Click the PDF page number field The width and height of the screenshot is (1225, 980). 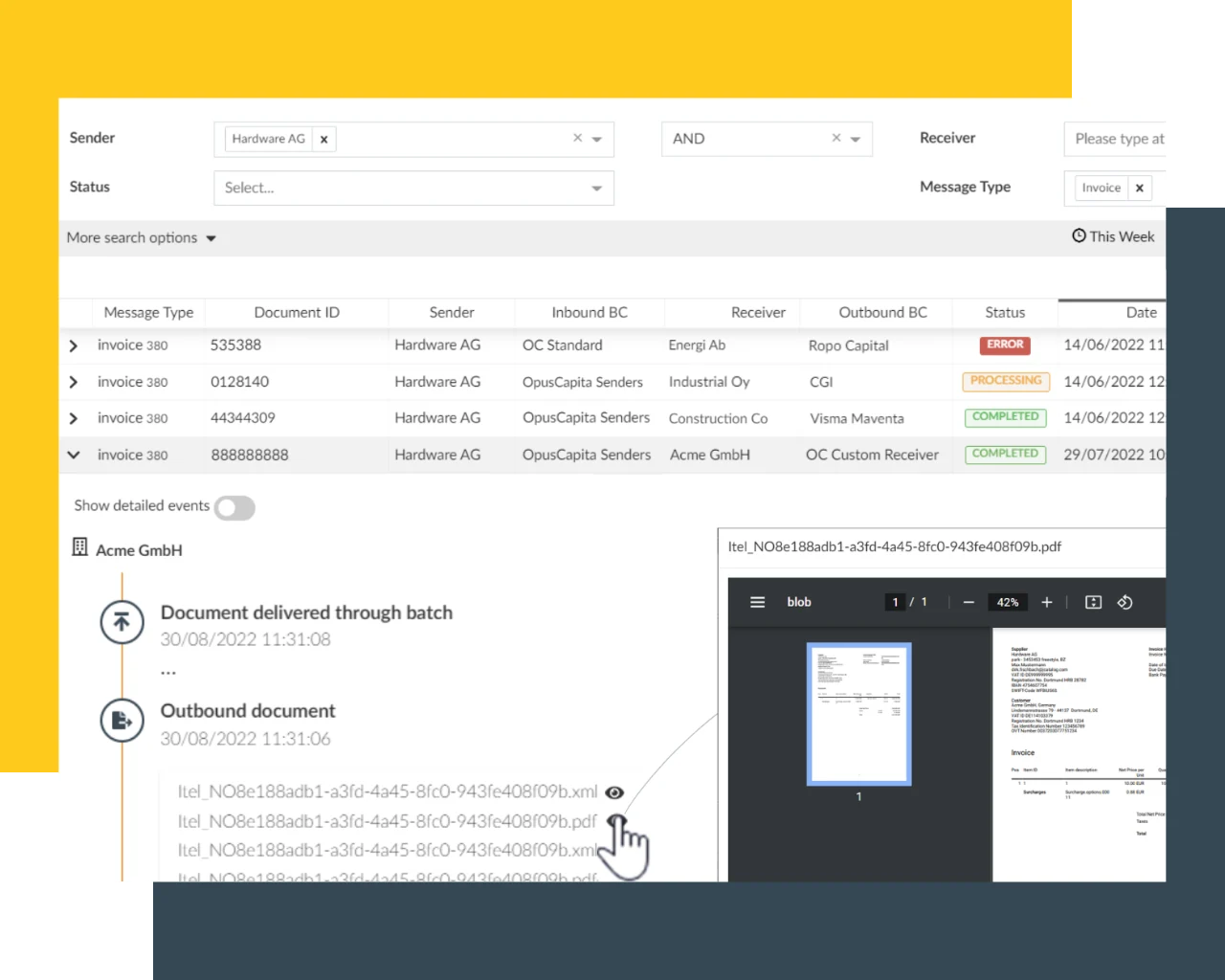click(895, 602)
